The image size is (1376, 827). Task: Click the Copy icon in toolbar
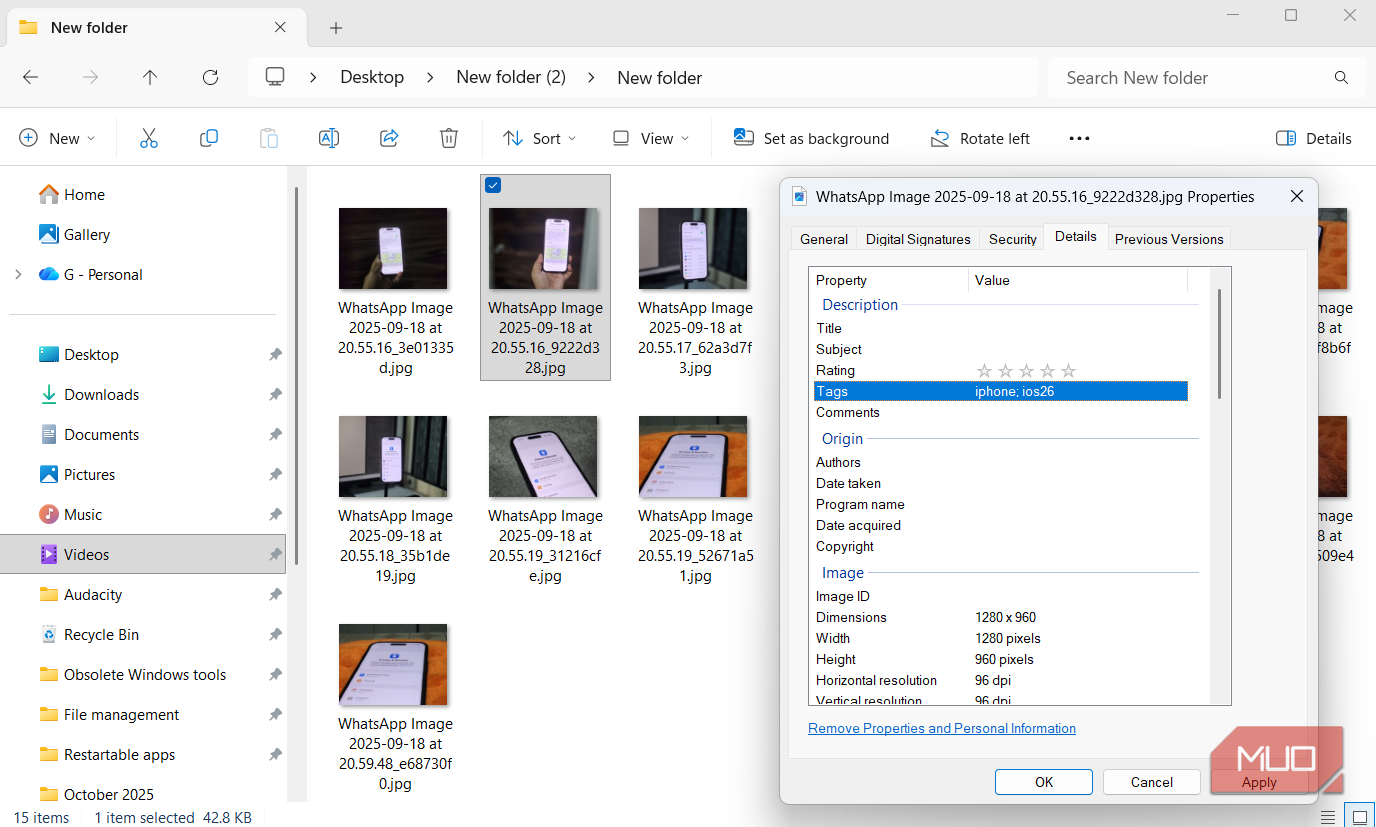click(x=209, y=138)
